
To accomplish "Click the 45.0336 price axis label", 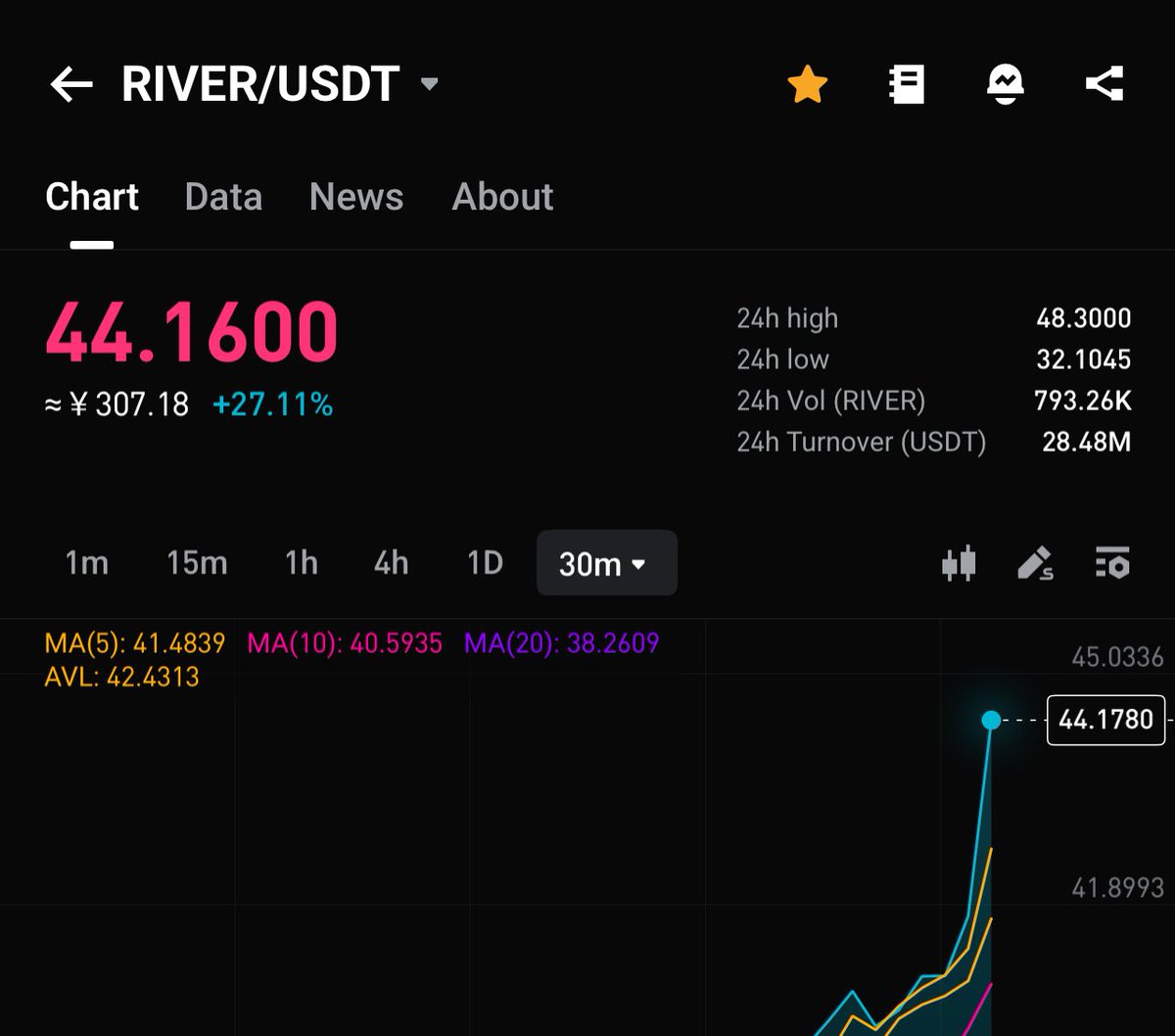I will coord(1118,657).
